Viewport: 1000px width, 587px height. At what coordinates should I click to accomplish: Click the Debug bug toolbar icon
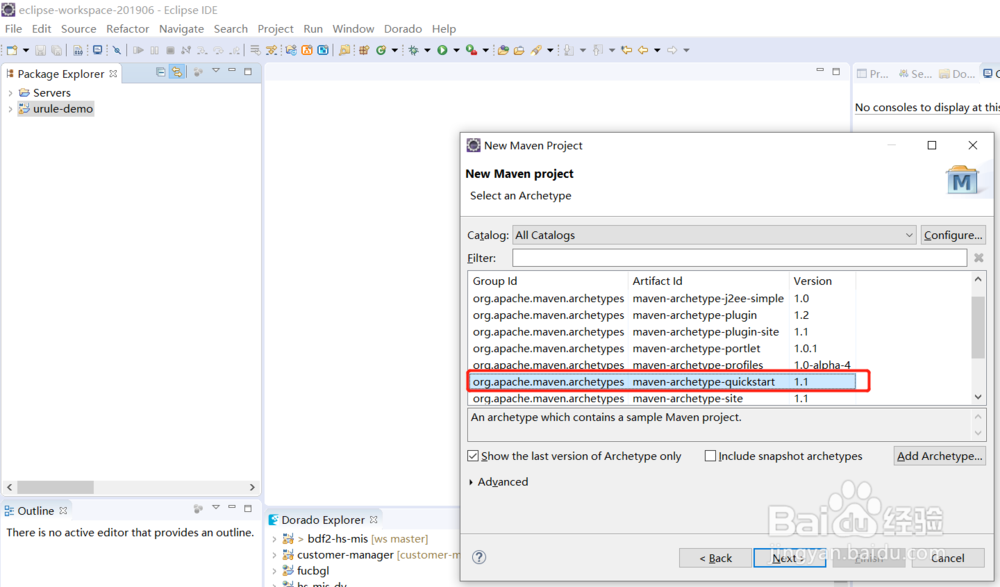point(413,50)
